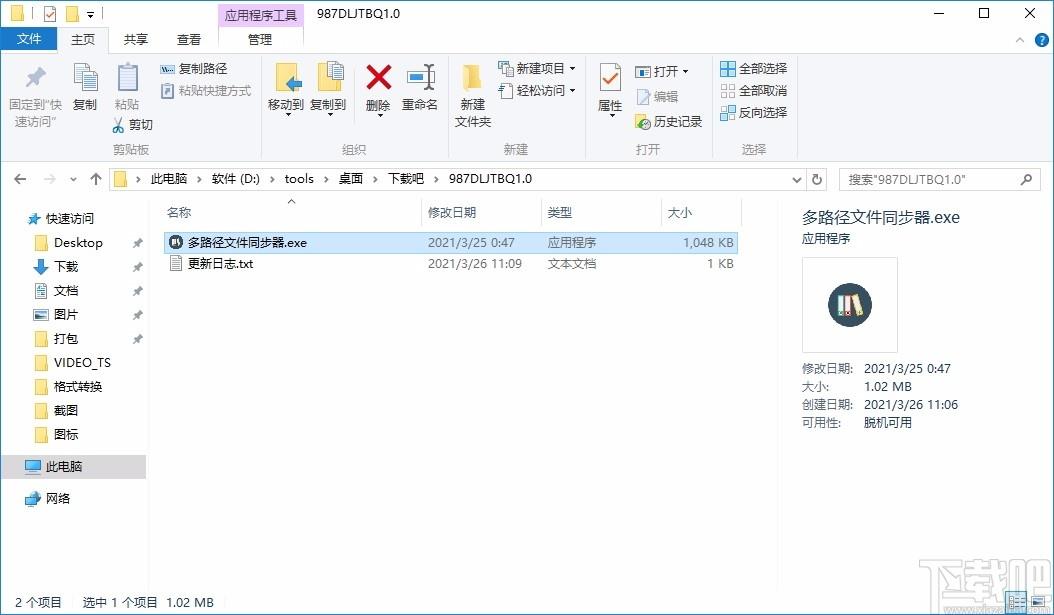The image size is (1054, 615).
Task: Open the Copy to menu
Action: pyautogui.click(x=328, y=90)
